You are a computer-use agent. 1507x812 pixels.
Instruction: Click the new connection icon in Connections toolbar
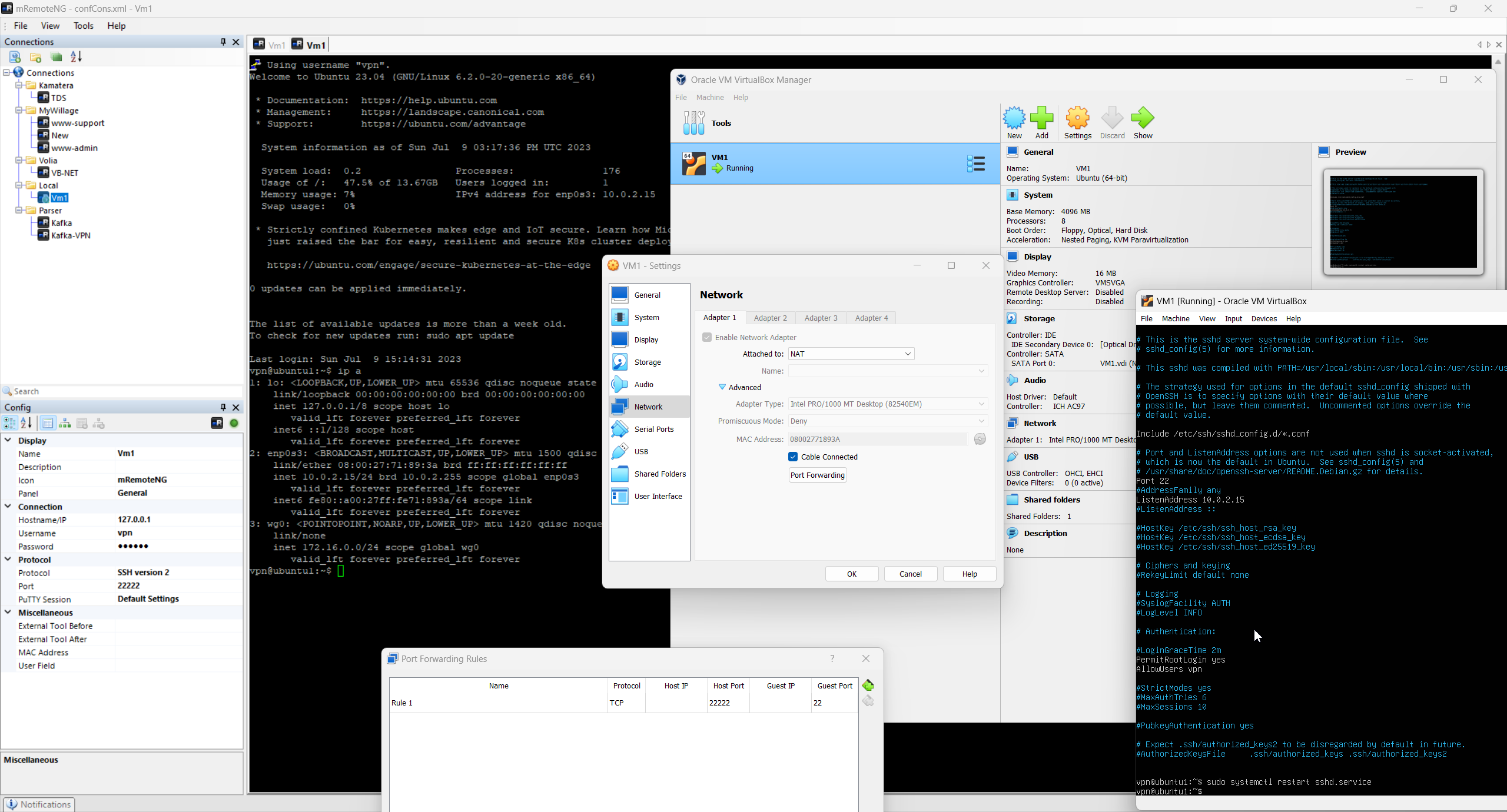click(x=15, y=57)
